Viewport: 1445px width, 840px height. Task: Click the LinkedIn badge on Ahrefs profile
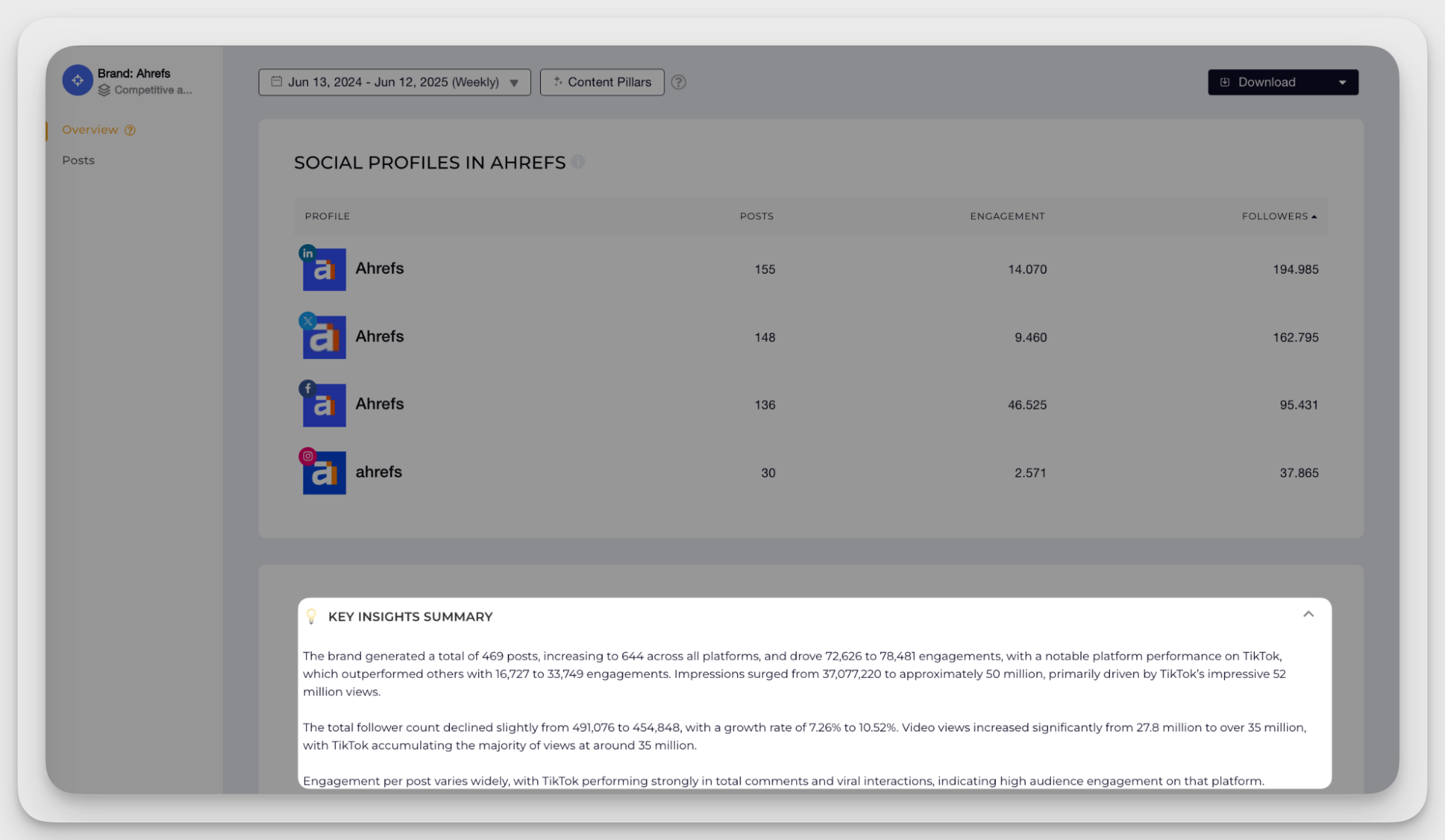click(307, 253)
